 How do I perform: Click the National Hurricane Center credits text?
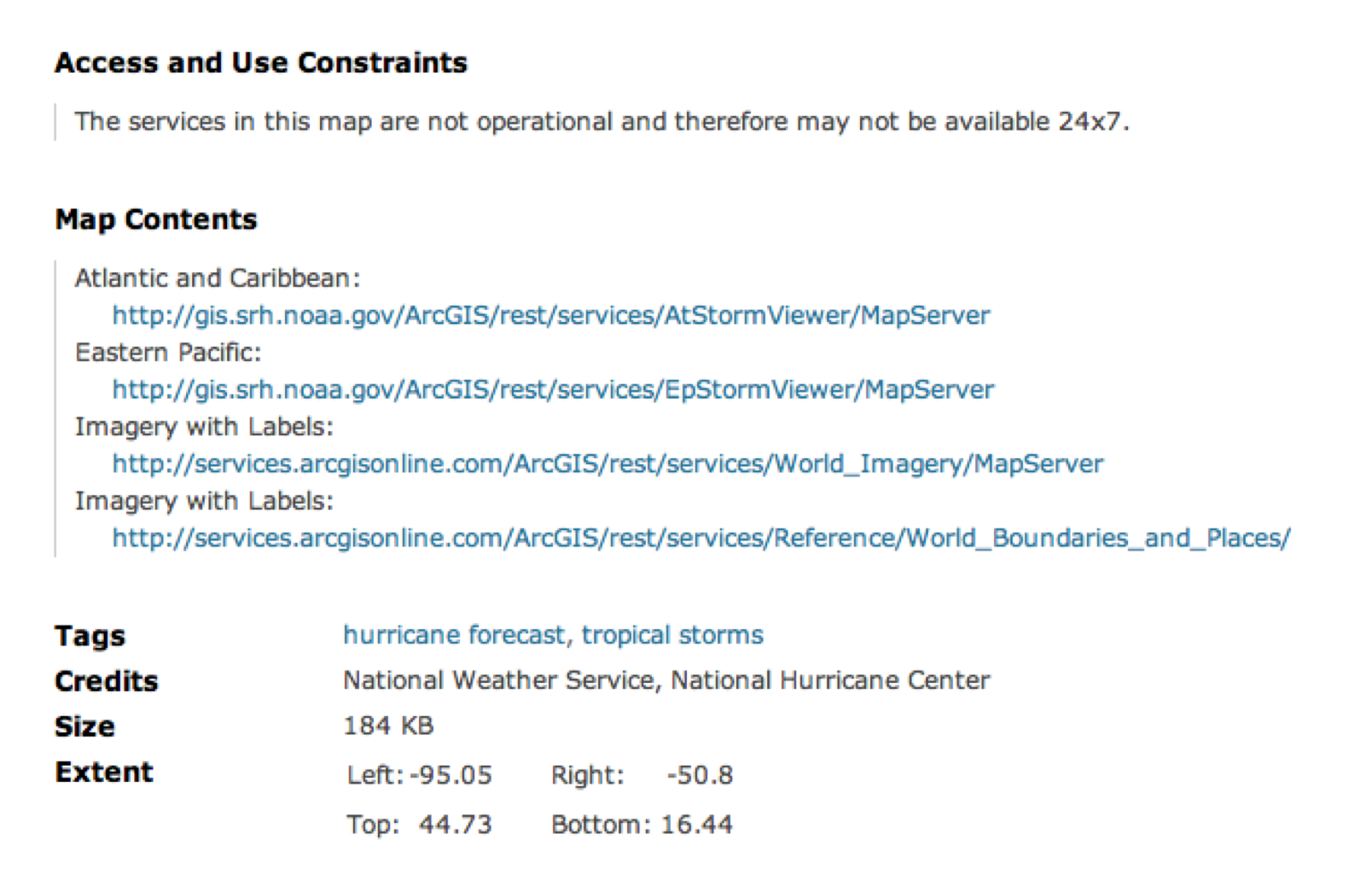coord(830,680)
